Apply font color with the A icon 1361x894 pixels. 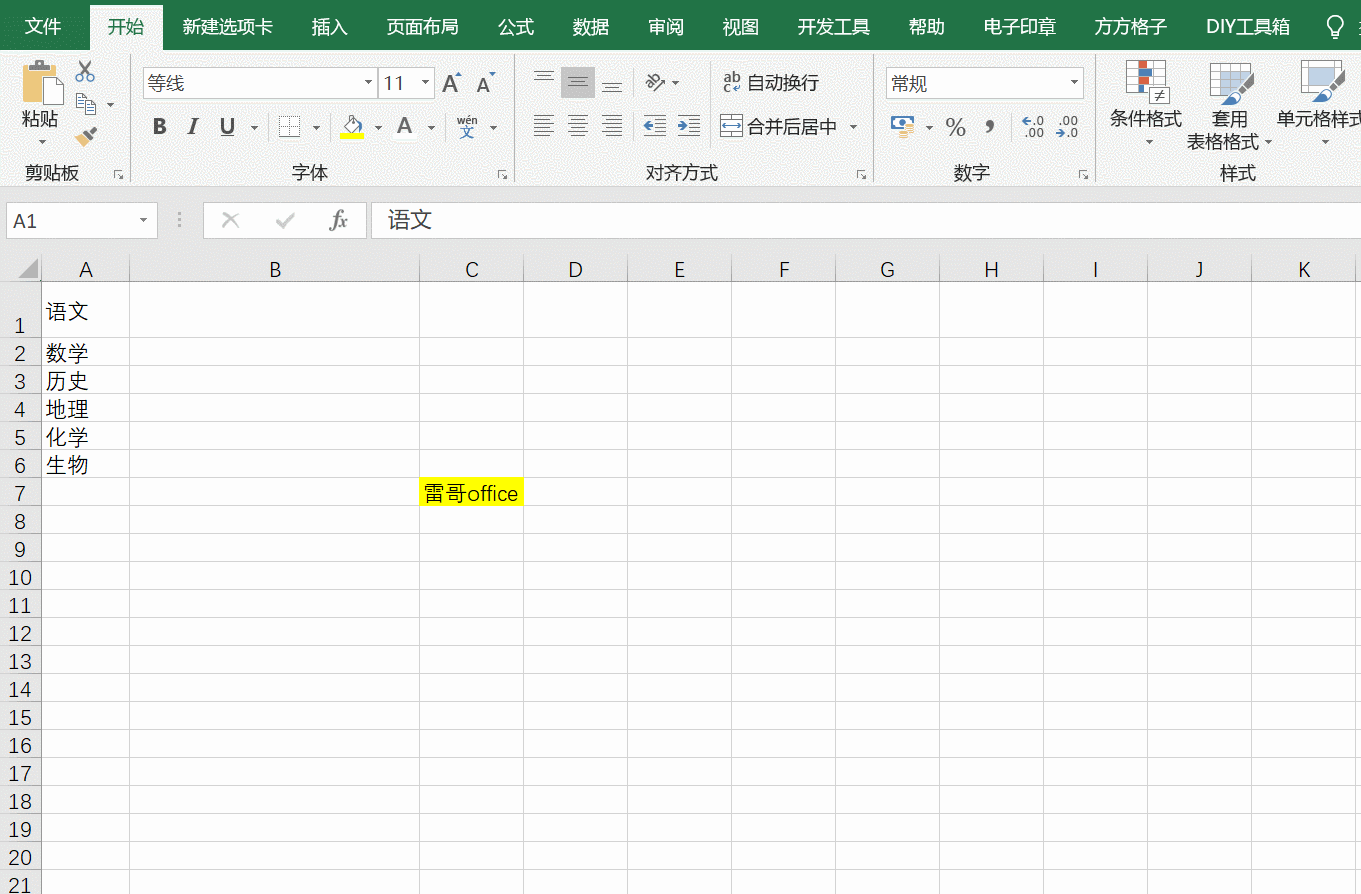pos(405,127)
